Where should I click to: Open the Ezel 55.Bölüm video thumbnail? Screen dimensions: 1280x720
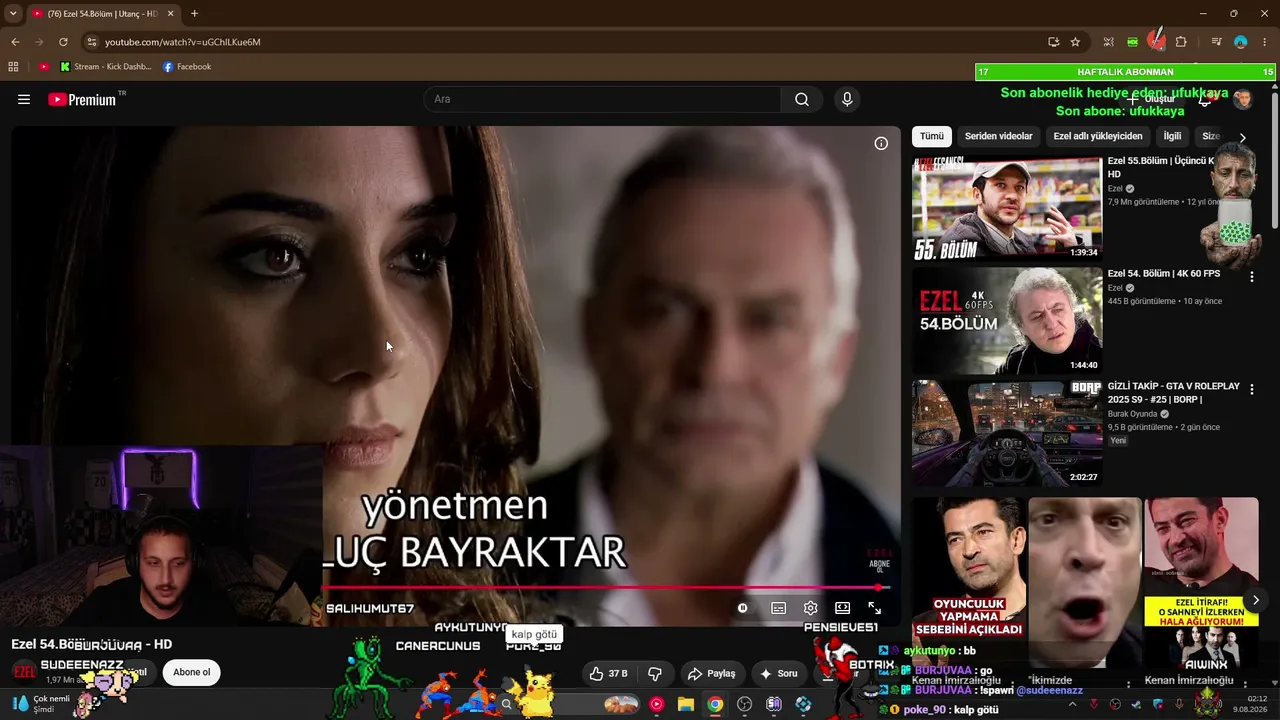(1007, 209)
